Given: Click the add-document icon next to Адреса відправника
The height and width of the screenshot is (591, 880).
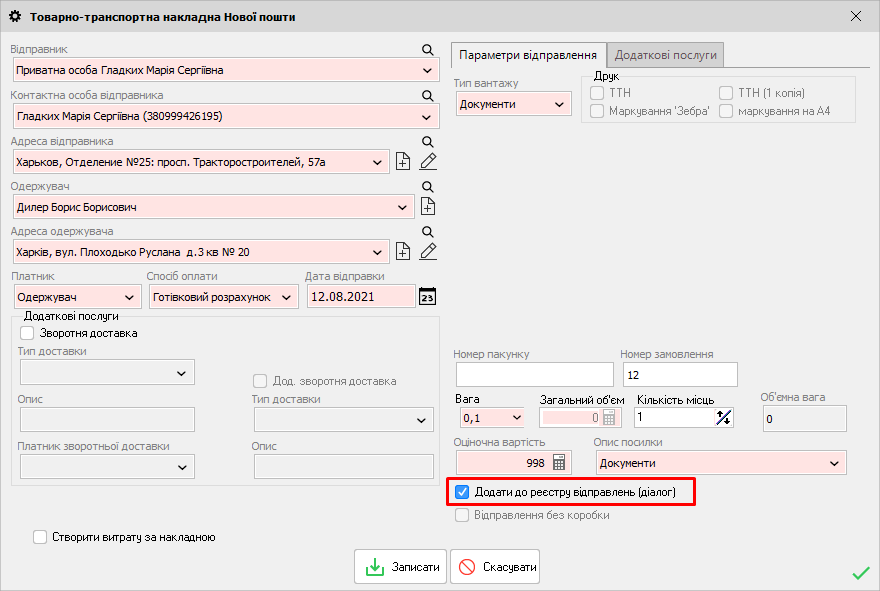Looking at the screenshot, I should click(x=404, y=162).
